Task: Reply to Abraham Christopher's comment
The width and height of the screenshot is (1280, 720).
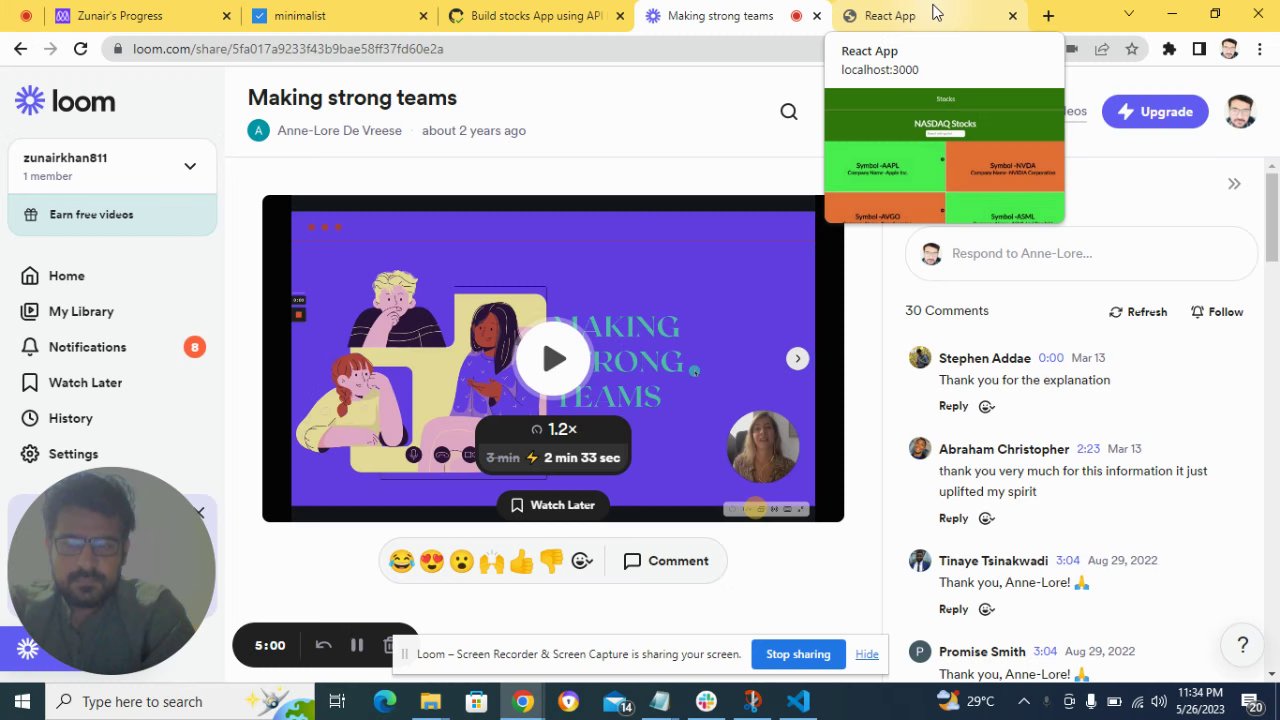Action: point(953,518)
